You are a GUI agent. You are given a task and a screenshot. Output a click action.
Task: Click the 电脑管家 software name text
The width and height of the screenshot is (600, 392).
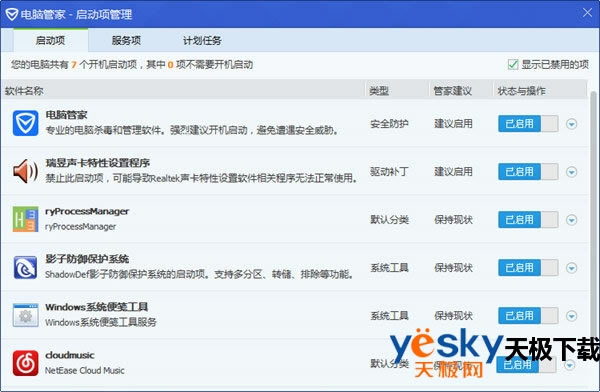66,114
